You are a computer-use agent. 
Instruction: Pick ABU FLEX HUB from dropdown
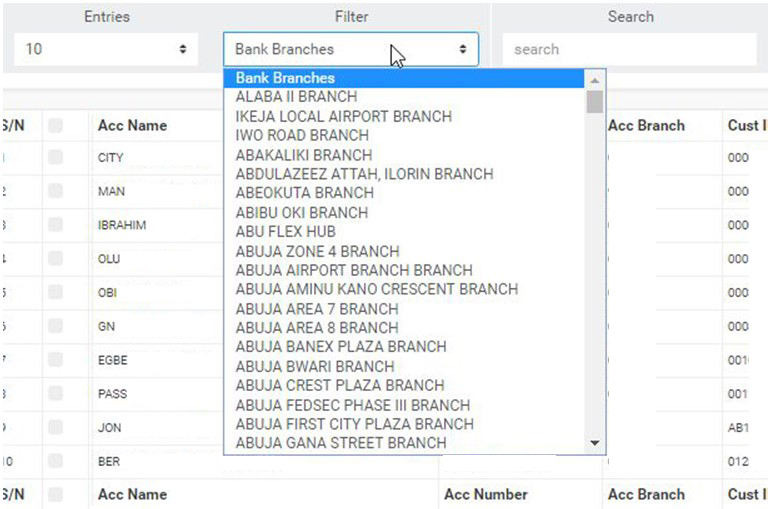click(x=286, y=232)
